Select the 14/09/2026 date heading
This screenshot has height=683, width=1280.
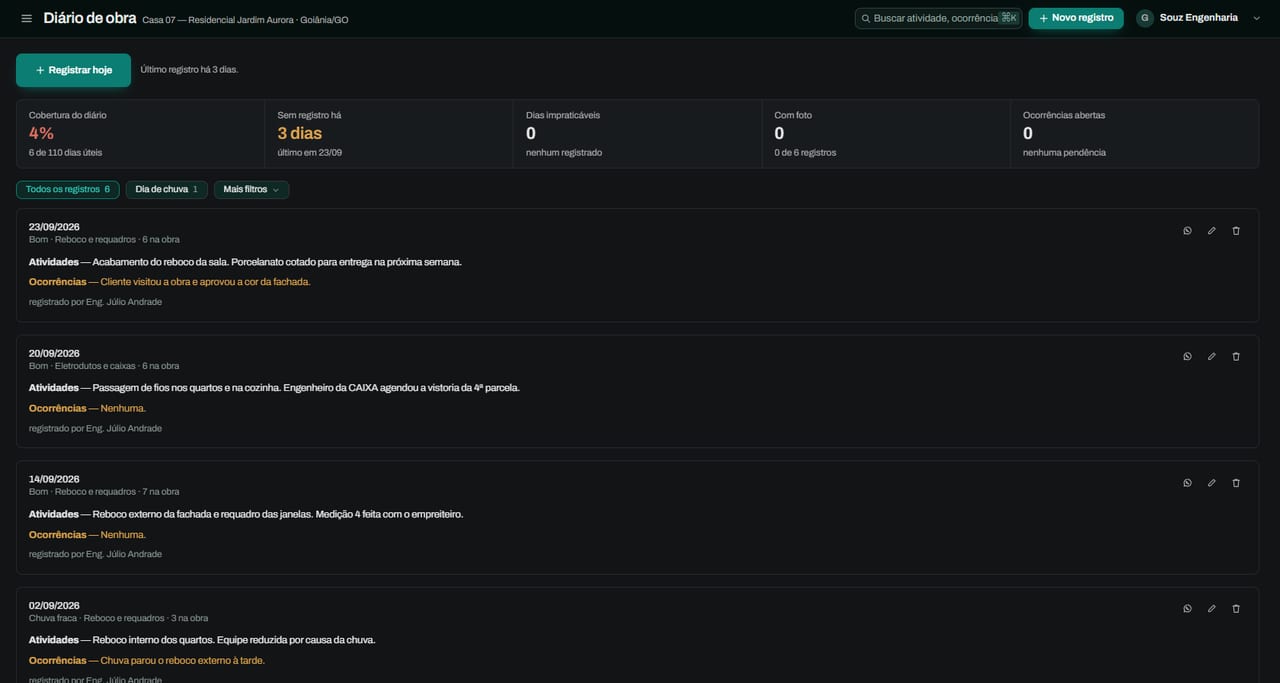click(x=54, y=479)
